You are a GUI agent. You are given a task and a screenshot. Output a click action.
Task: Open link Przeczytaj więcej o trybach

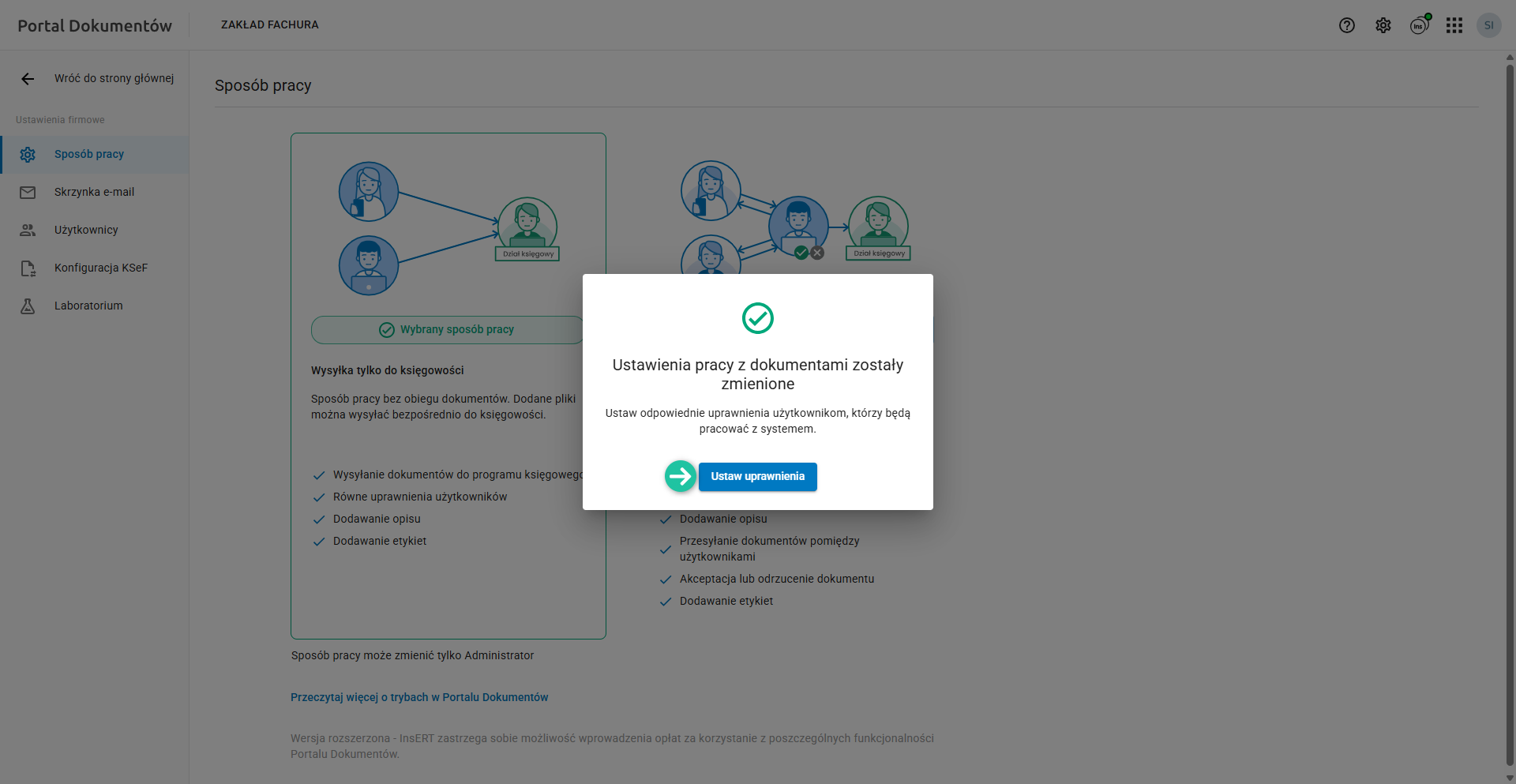418,697
